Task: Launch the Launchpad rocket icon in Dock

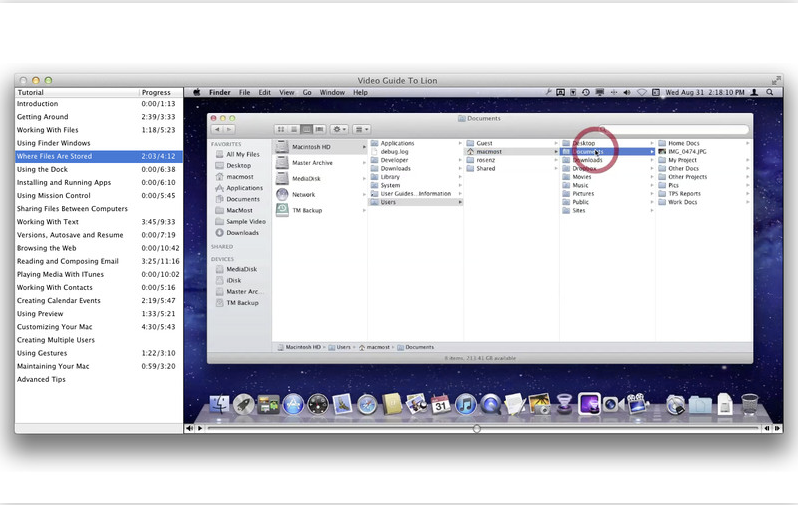Action: point(244,405)
